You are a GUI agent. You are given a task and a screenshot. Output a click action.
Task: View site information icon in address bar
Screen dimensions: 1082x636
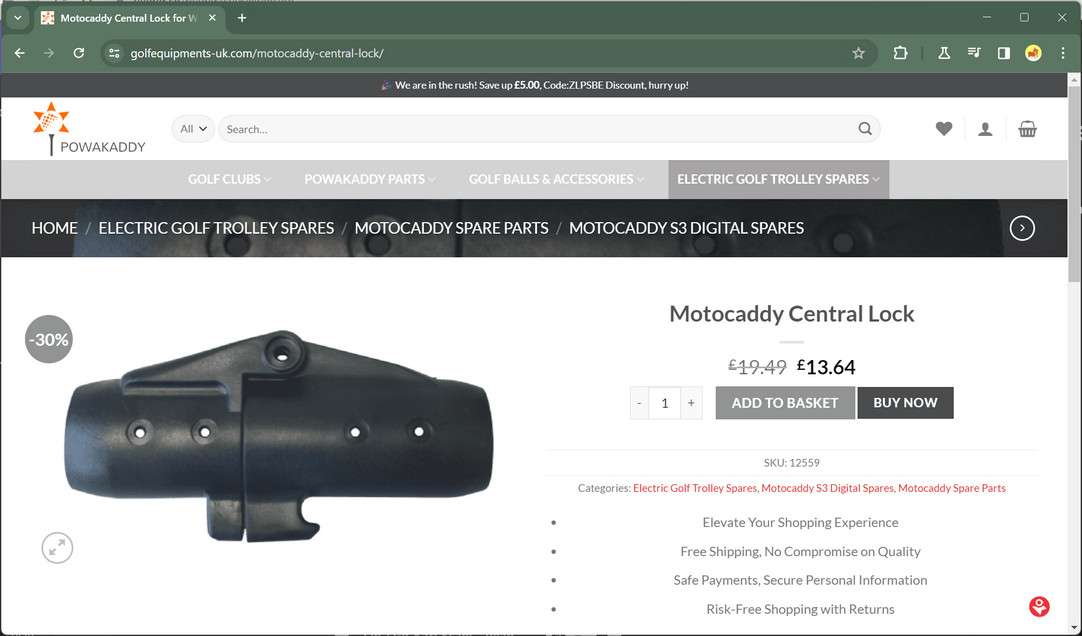click(115, 53)
